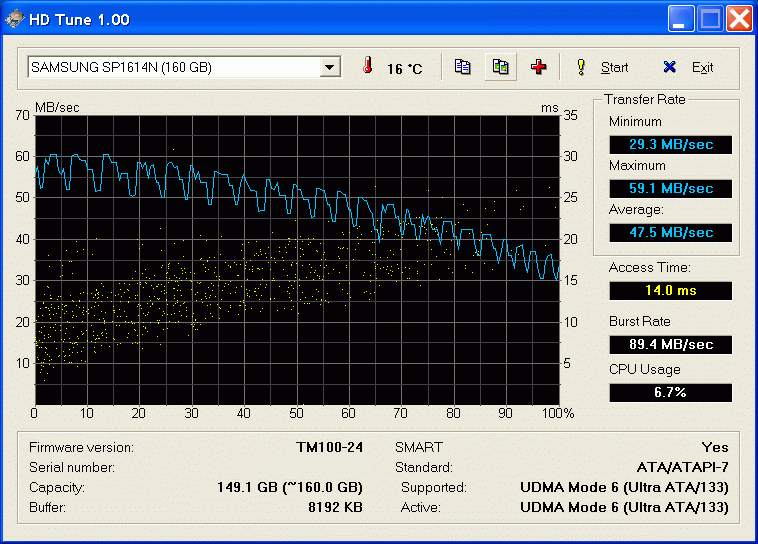Click the yellow exclamation Start icon
This screenshot has width=758, height=544.
tap(582, 67)
